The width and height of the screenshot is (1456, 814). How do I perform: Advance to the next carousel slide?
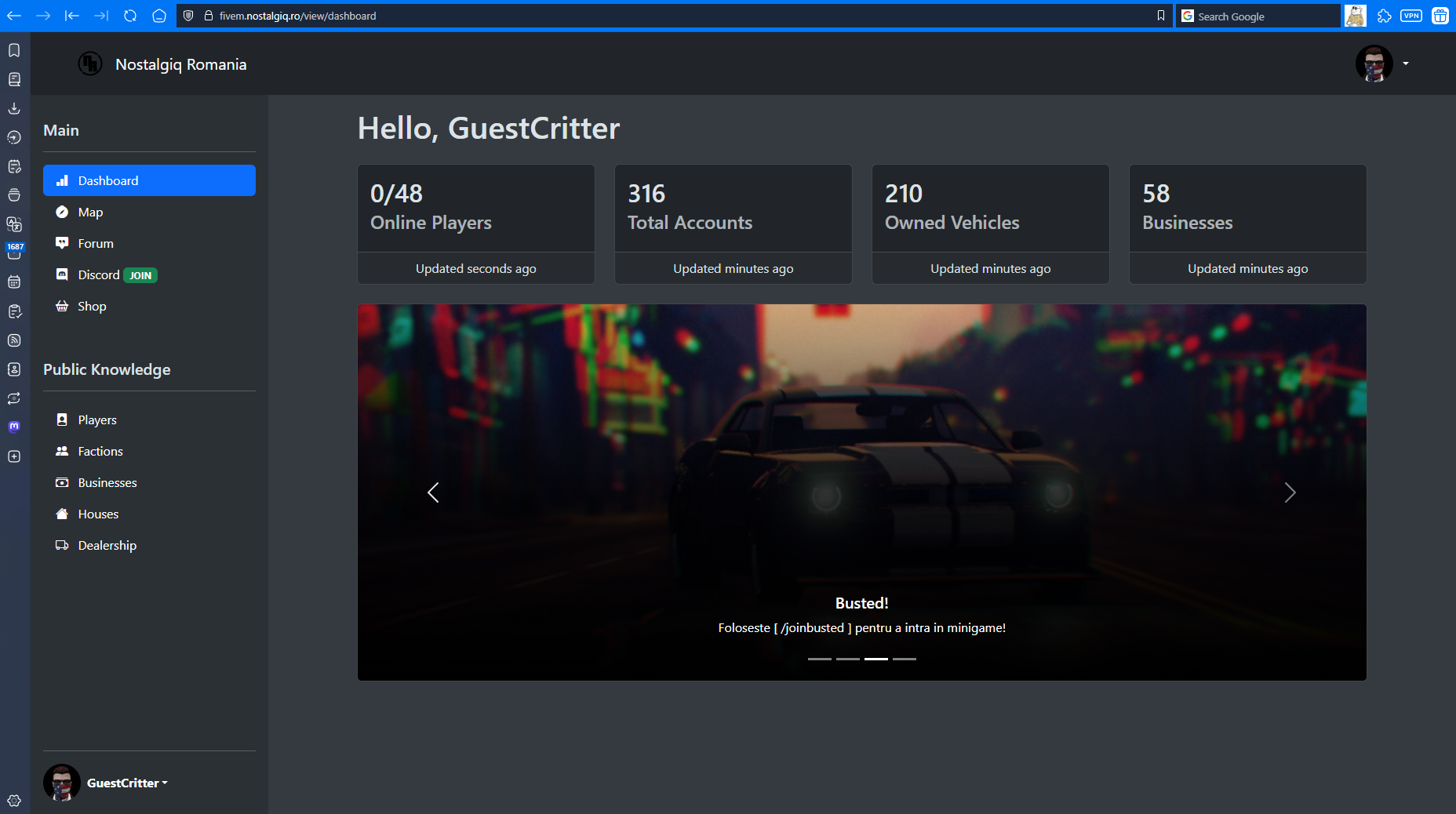click(x=1290, y=492)
